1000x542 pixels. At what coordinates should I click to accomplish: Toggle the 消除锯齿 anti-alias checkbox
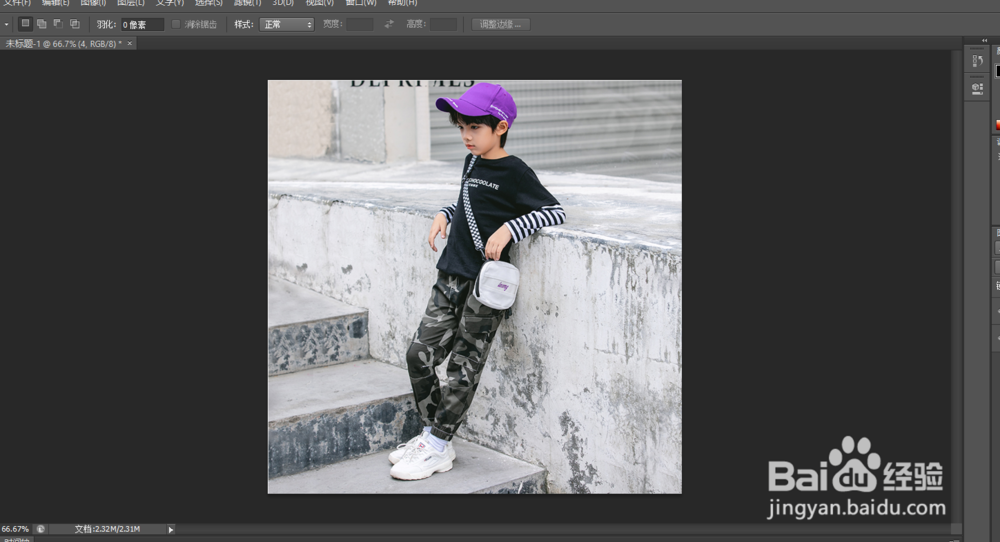176,24
